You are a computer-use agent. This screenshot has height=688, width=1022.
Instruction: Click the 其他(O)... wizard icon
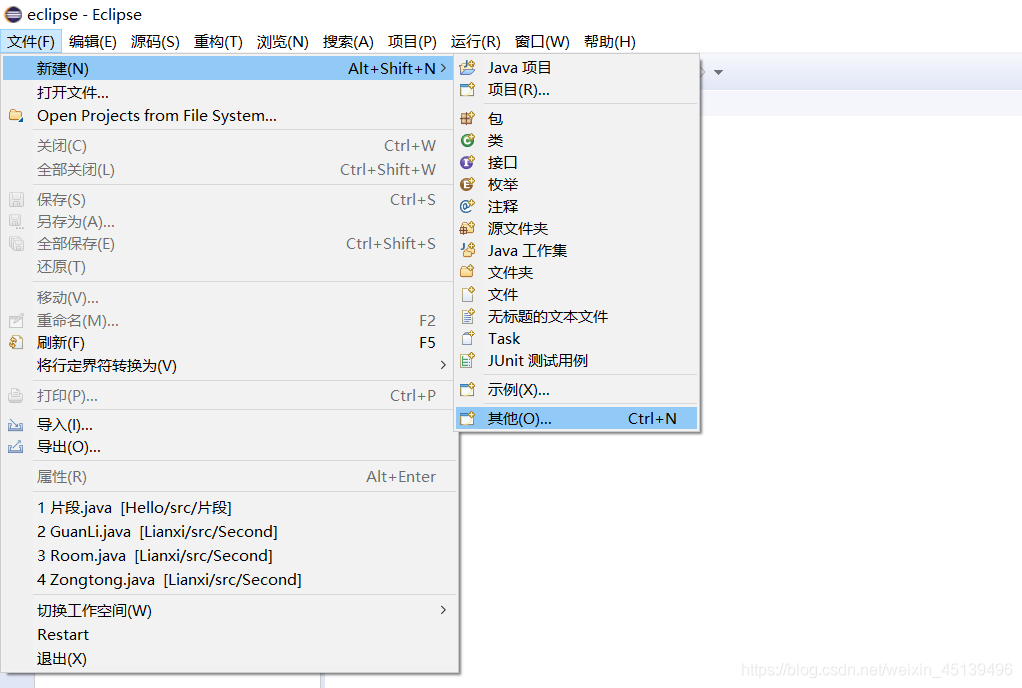(x=467, y=418)
